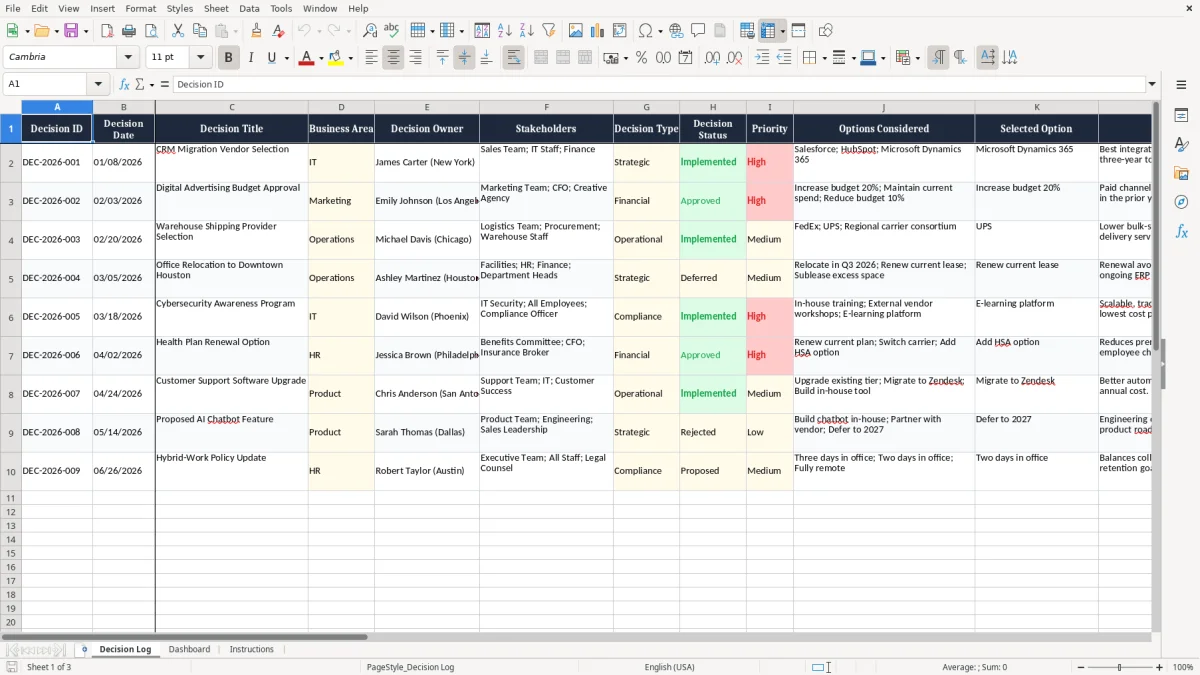Zoom in with the plus button
This screenshot has height=675, width=1200.
[1160, 667]
